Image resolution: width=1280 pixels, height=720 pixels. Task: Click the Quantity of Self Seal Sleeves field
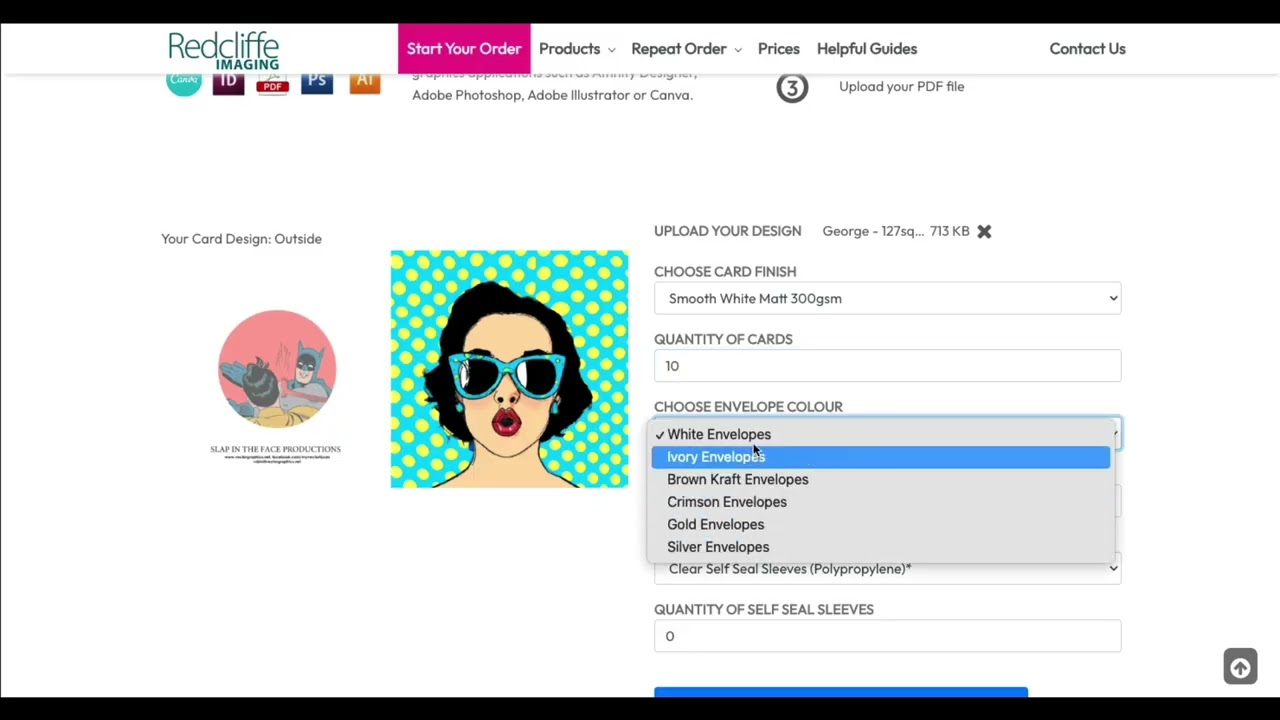coord(887,636)
